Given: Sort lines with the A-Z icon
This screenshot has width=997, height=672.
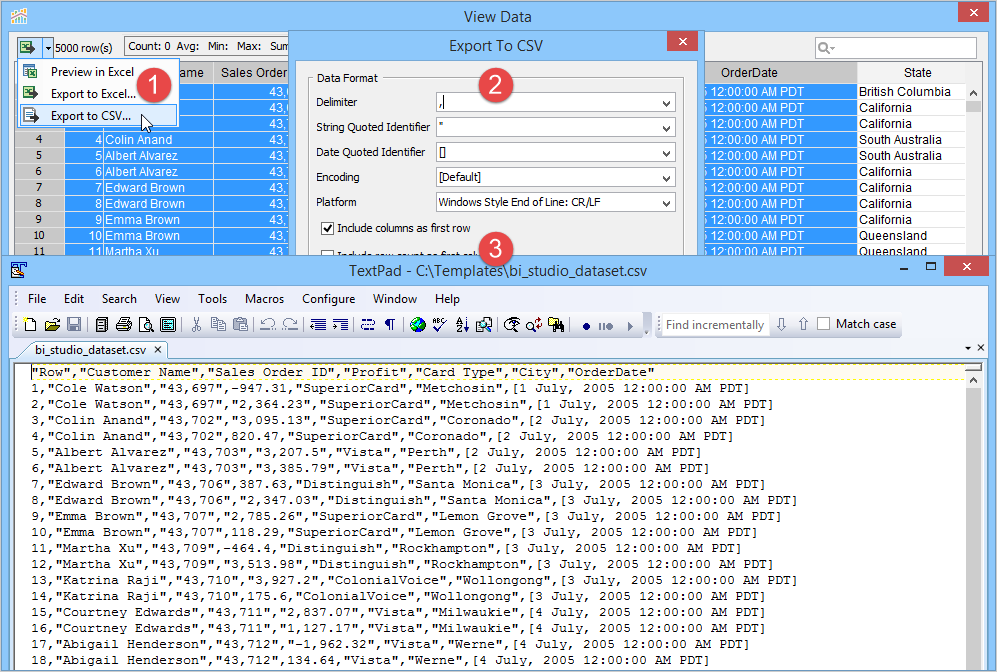Looking at the screenshot, I should [x=462, y=325].
